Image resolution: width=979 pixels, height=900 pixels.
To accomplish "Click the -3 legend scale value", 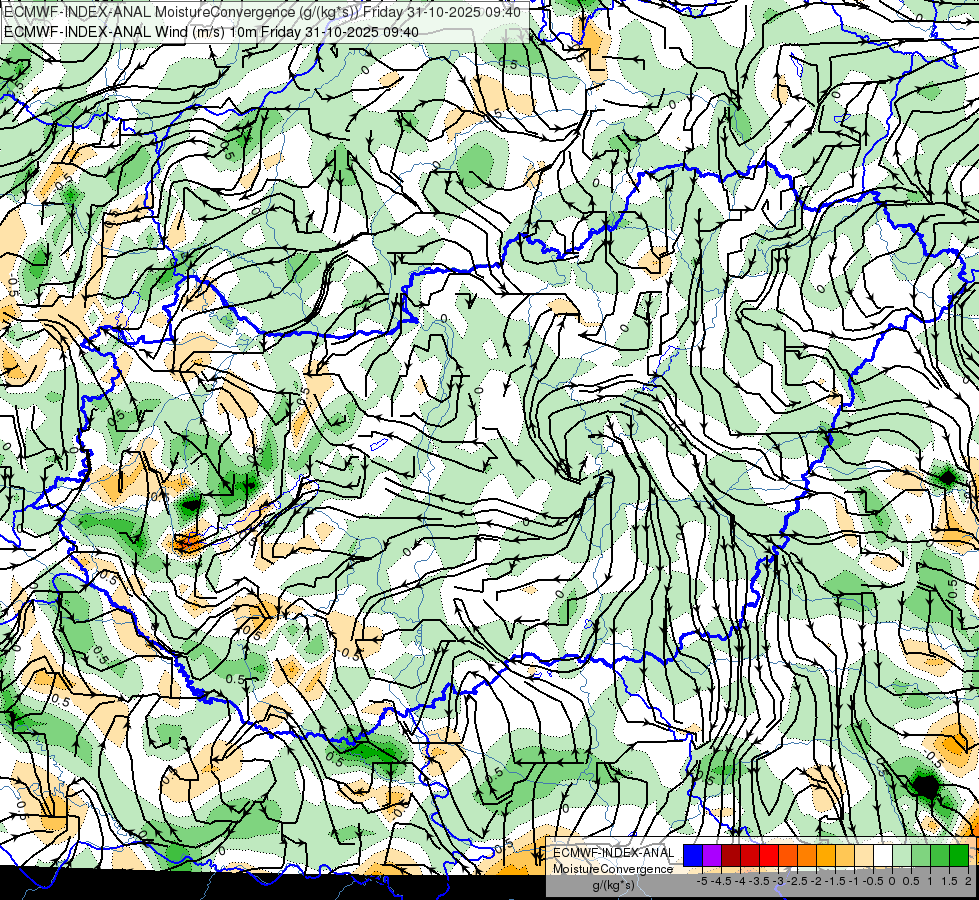I will [x=779, y=881].
